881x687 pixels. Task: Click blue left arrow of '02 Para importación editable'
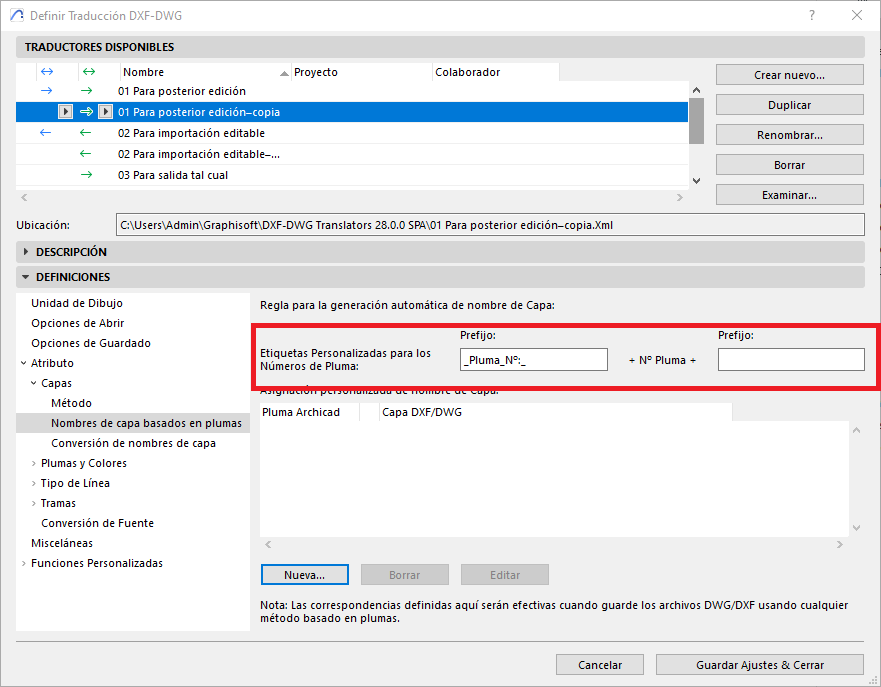pos(46,133)
